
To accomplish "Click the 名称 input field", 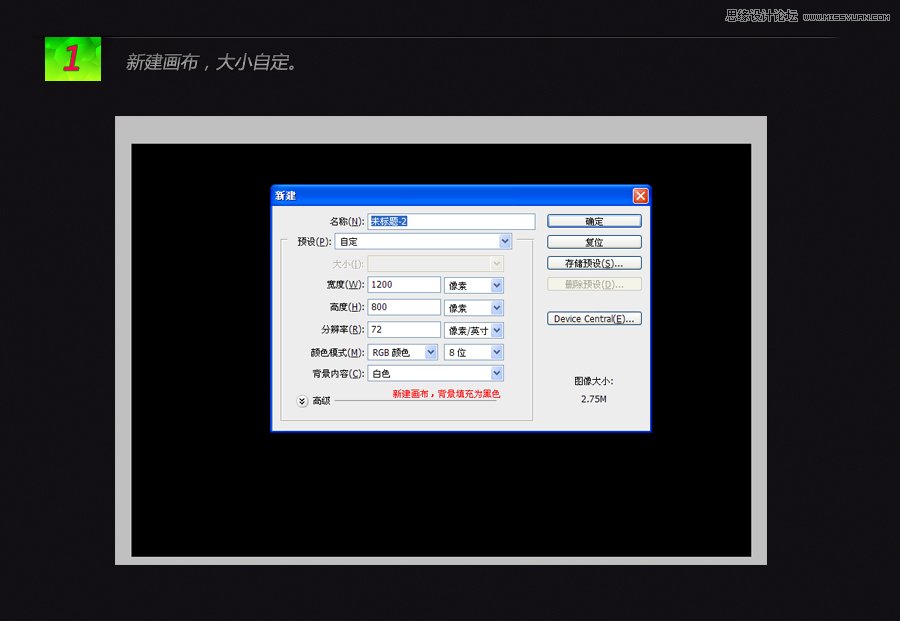I will click(451, 221).
